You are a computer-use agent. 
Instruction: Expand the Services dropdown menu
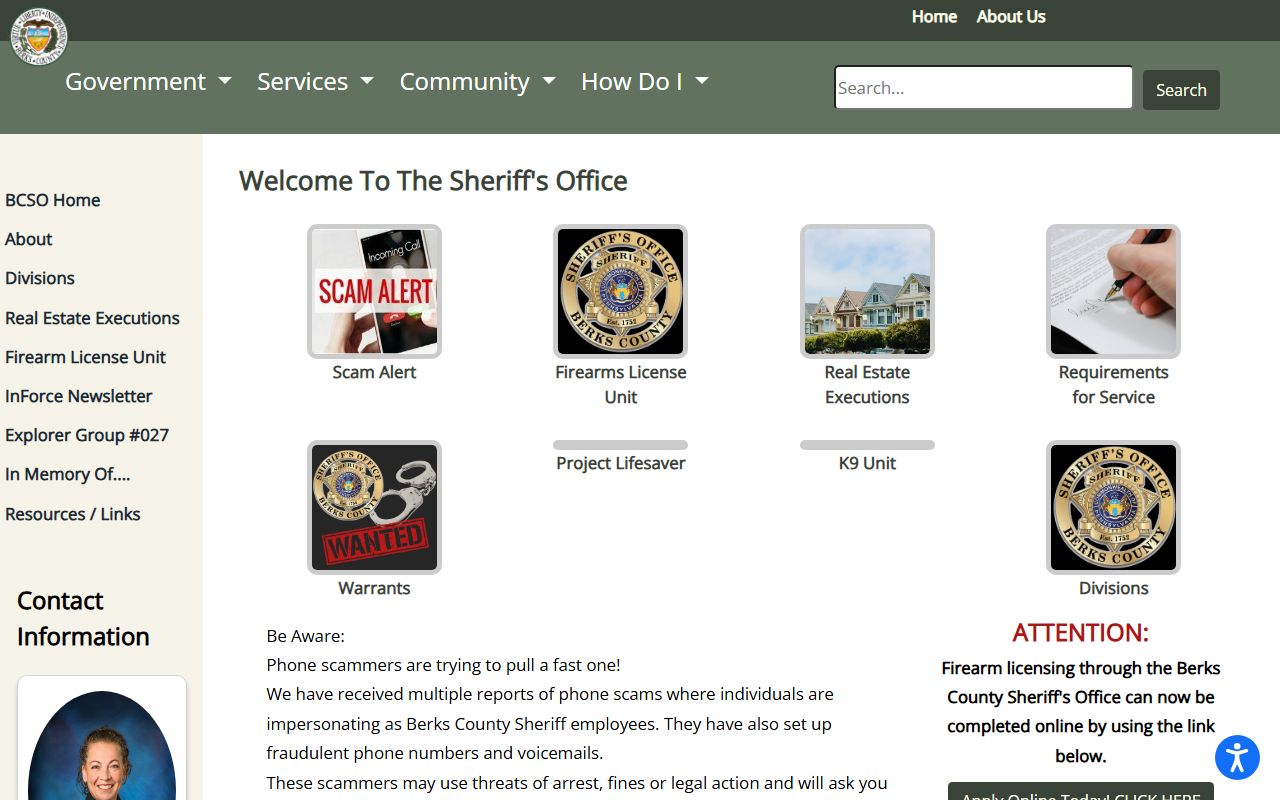coord(315,82)
